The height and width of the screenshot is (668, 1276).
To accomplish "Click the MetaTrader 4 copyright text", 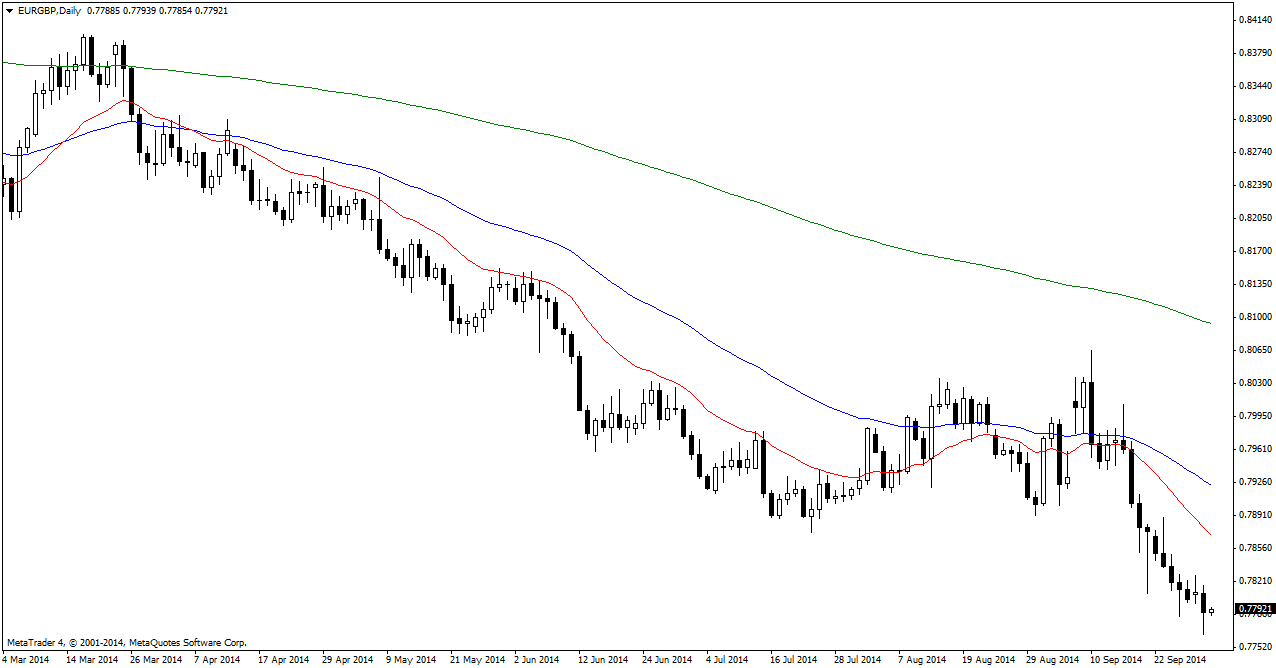I will [126, 643].
